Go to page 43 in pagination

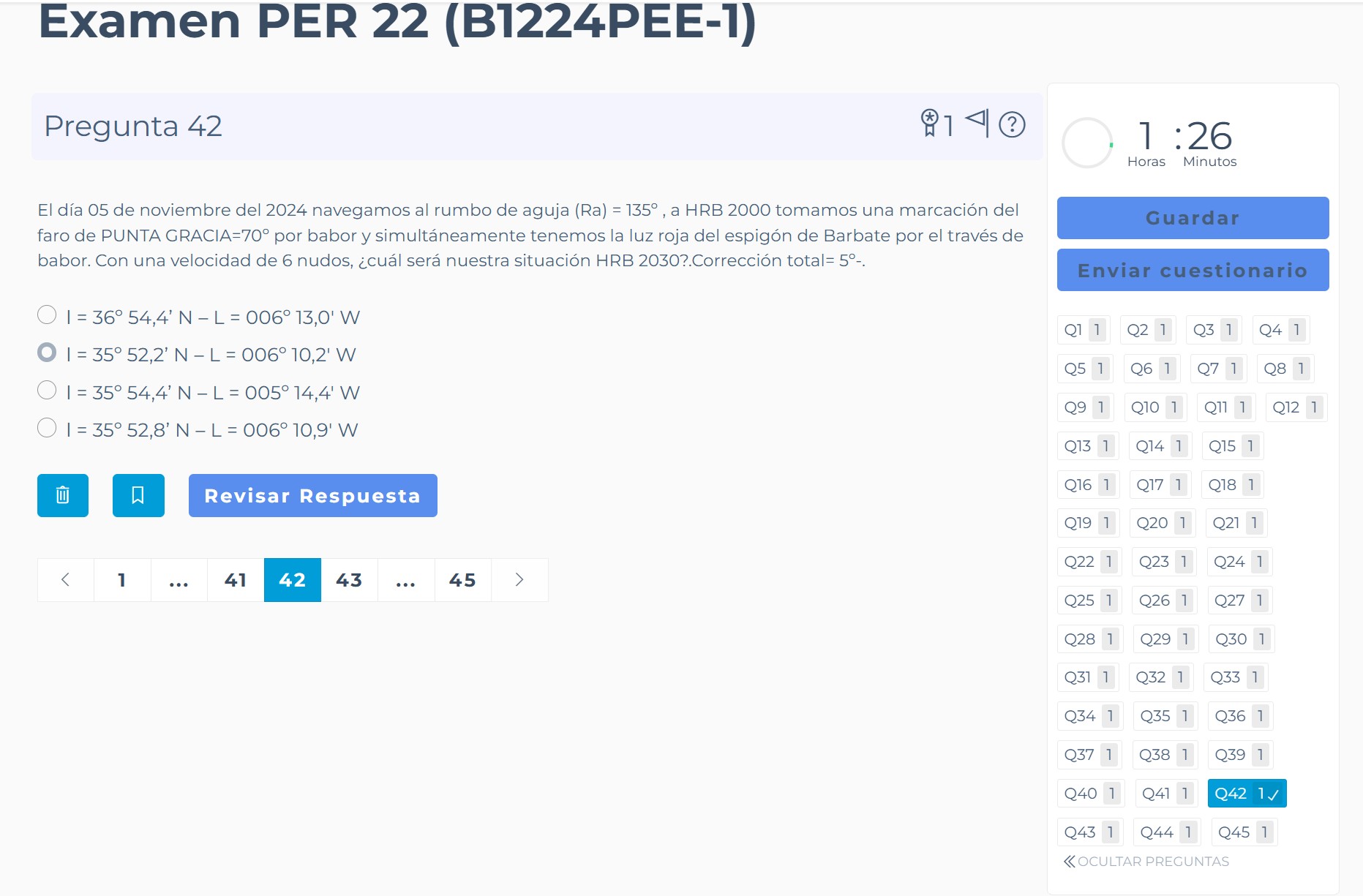[x=349, y=580]
